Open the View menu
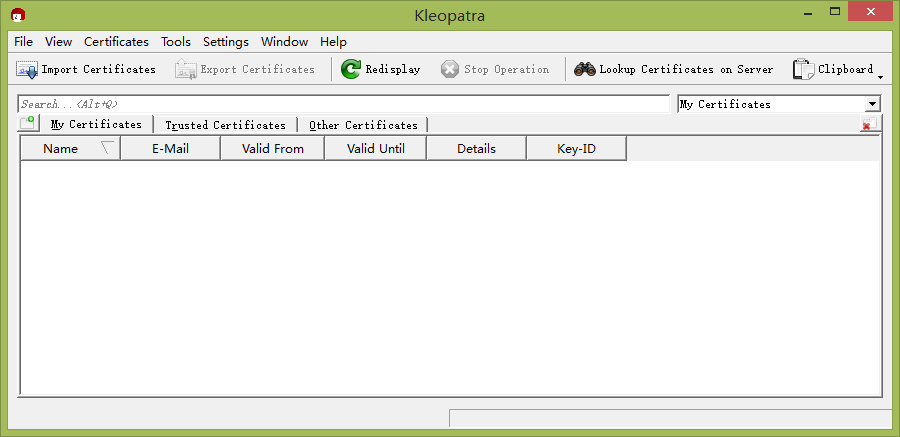The width and height of the screenshot is (900, 437). [x=59, y=42]
